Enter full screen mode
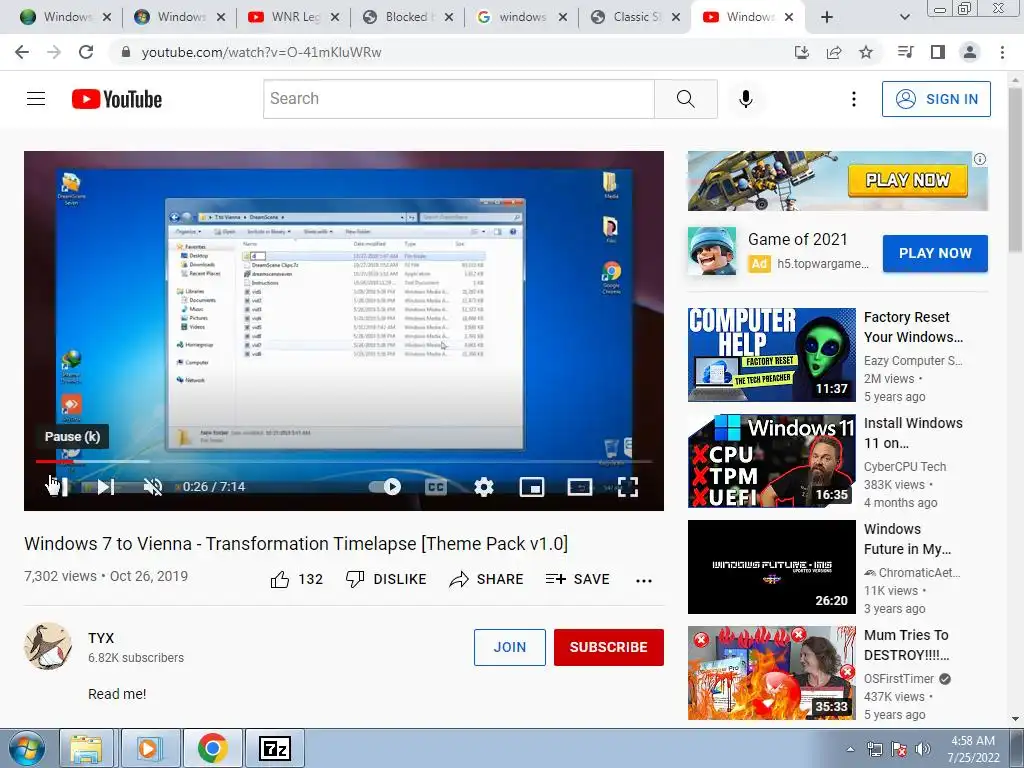This screenshot has width=1024, height=768. (628, 487)
